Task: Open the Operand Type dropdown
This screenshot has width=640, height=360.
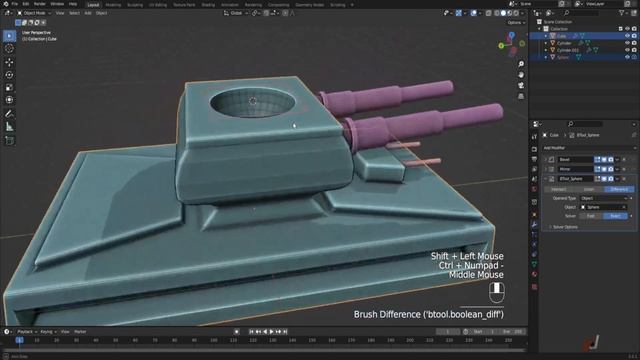Action: (604, 198)
